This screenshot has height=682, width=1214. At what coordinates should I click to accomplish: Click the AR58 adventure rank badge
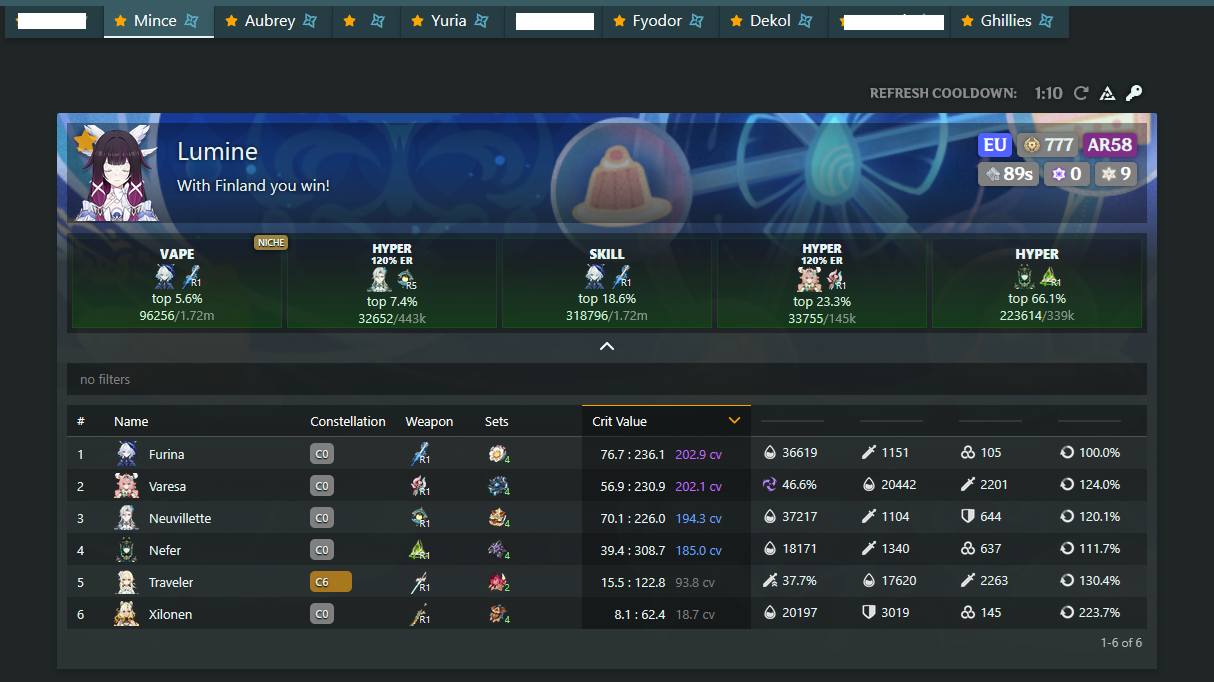pyautogui.click(x=1110, y=145)
